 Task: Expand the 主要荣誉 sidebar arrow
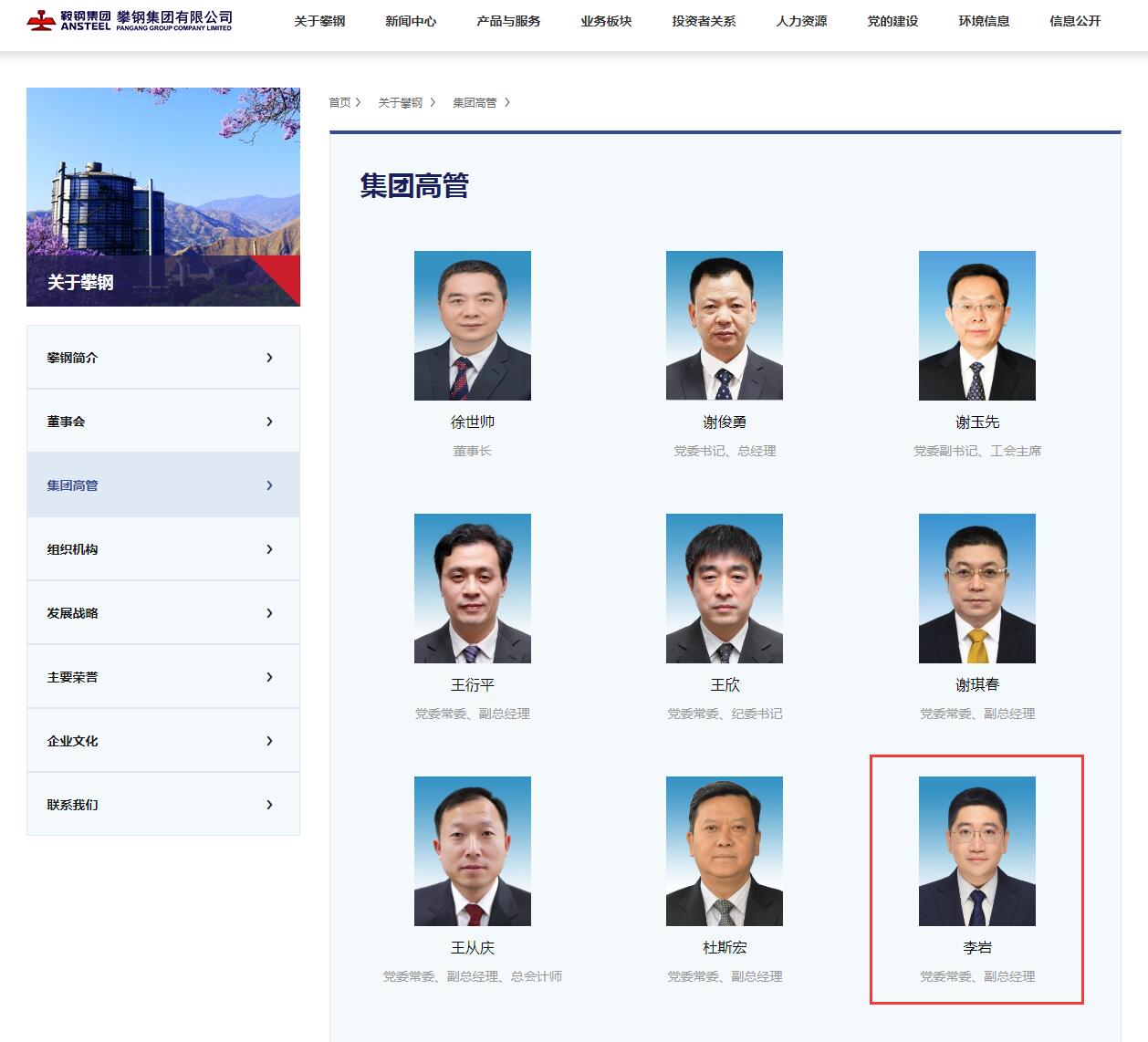(269, 677)
